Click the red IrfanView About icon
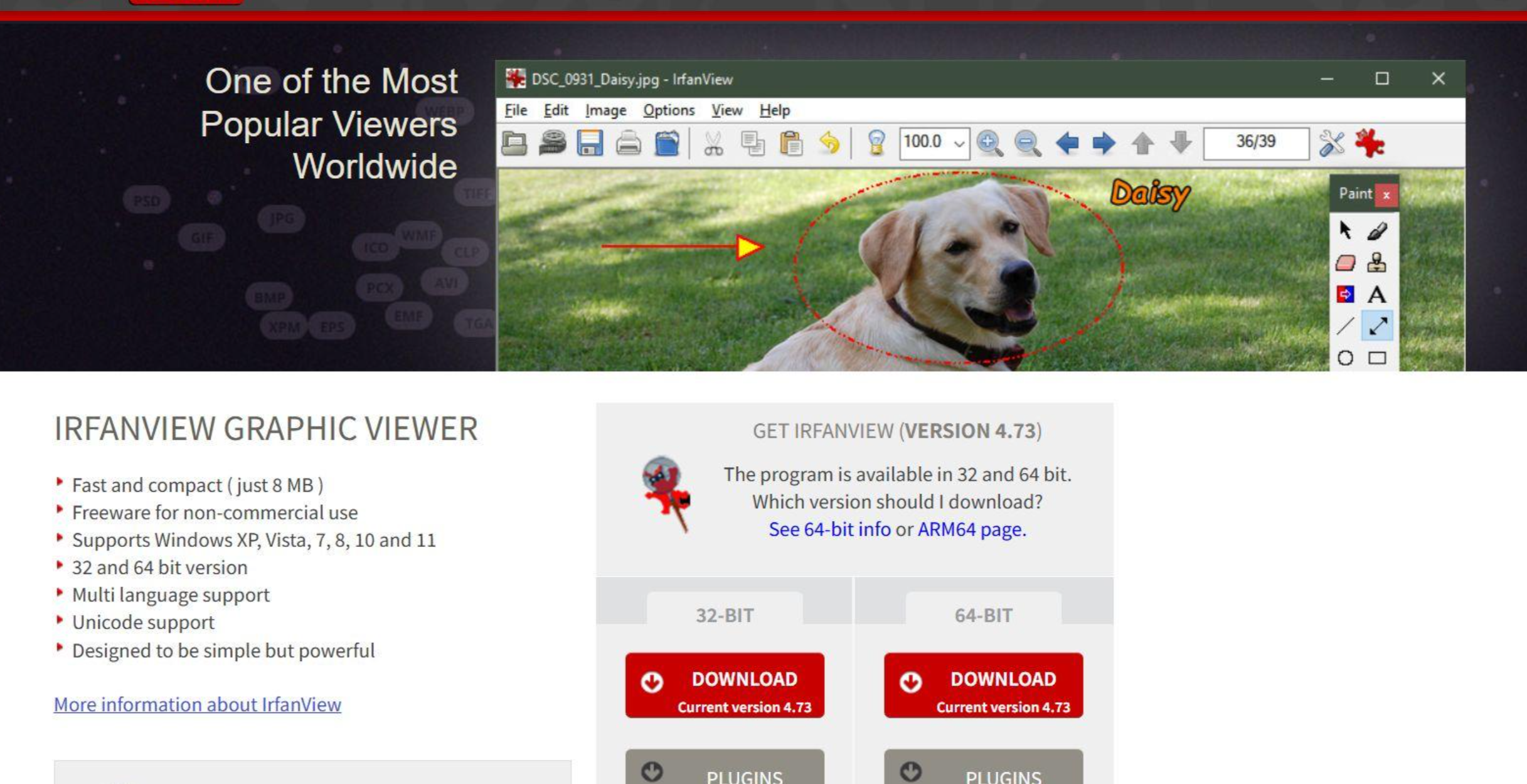 [1370, 144]
